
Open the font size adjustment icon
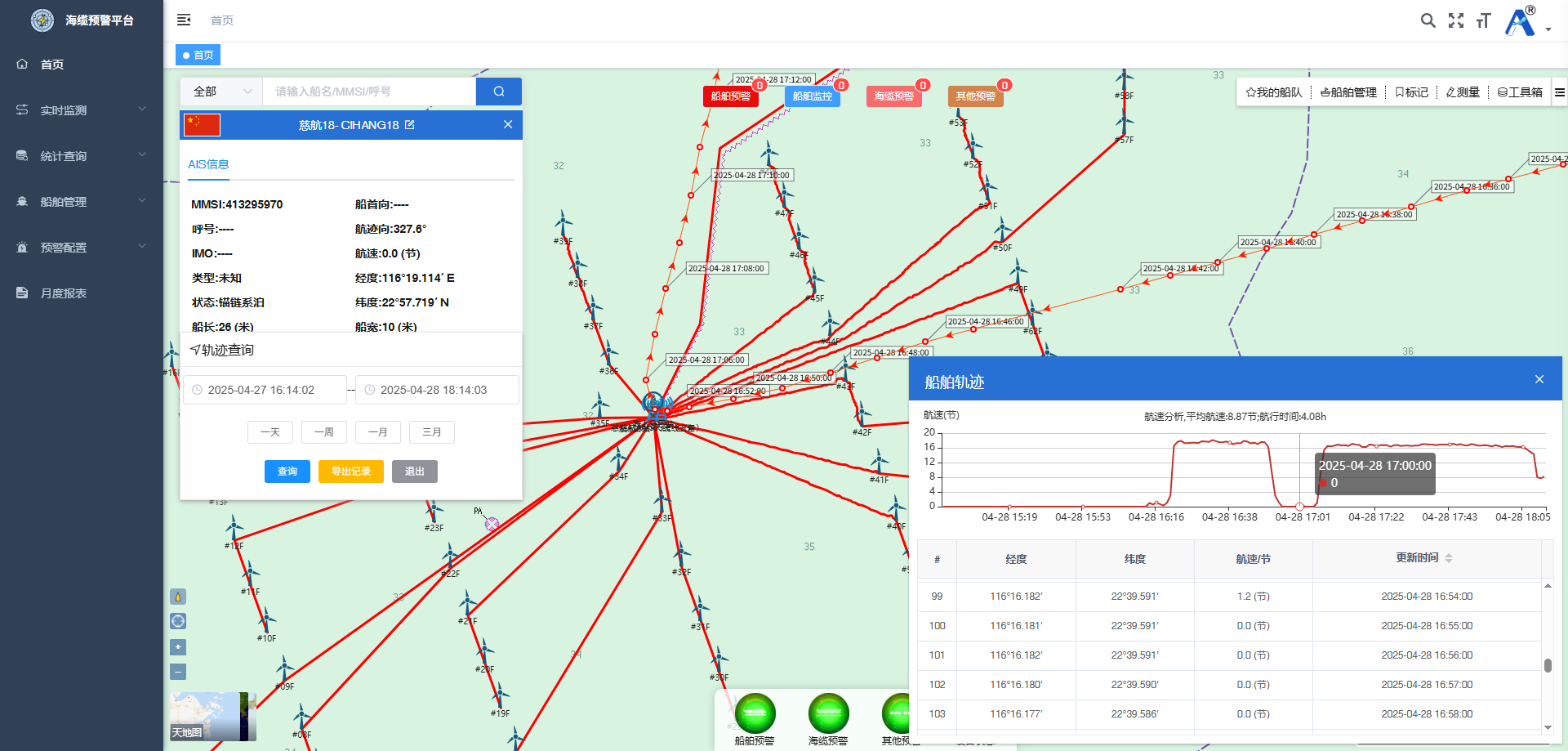tap(1484, 20)
